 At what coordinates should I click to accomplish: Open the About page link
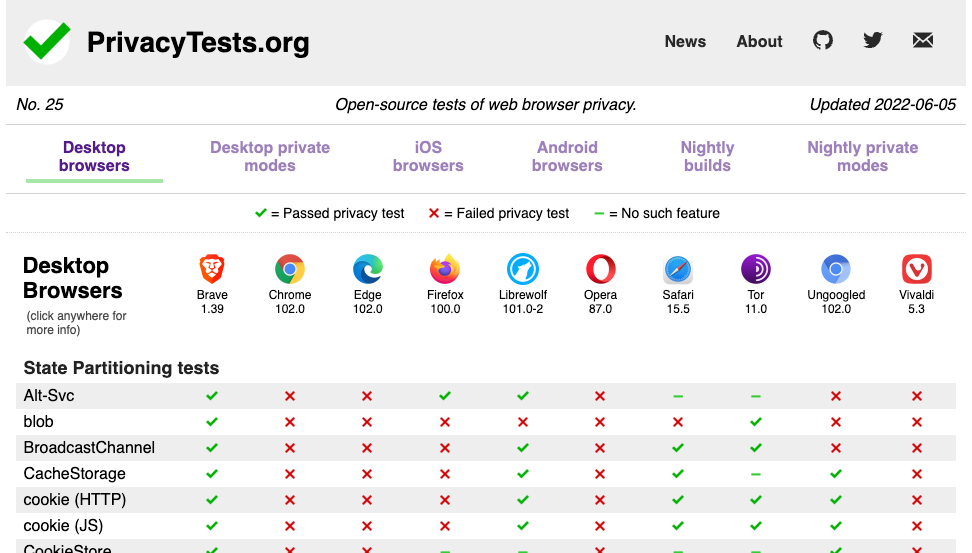point(759,42)
